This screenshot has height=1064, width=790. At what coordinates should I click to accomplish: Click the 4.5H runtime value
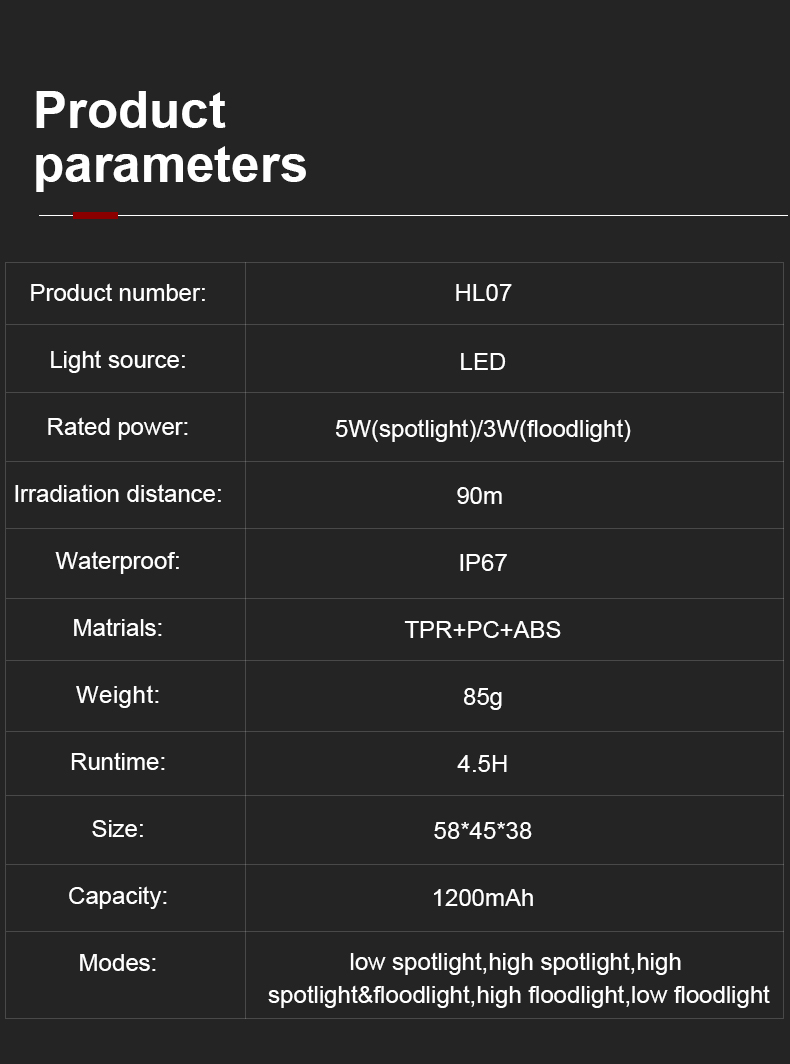click(x=483, y=764)
